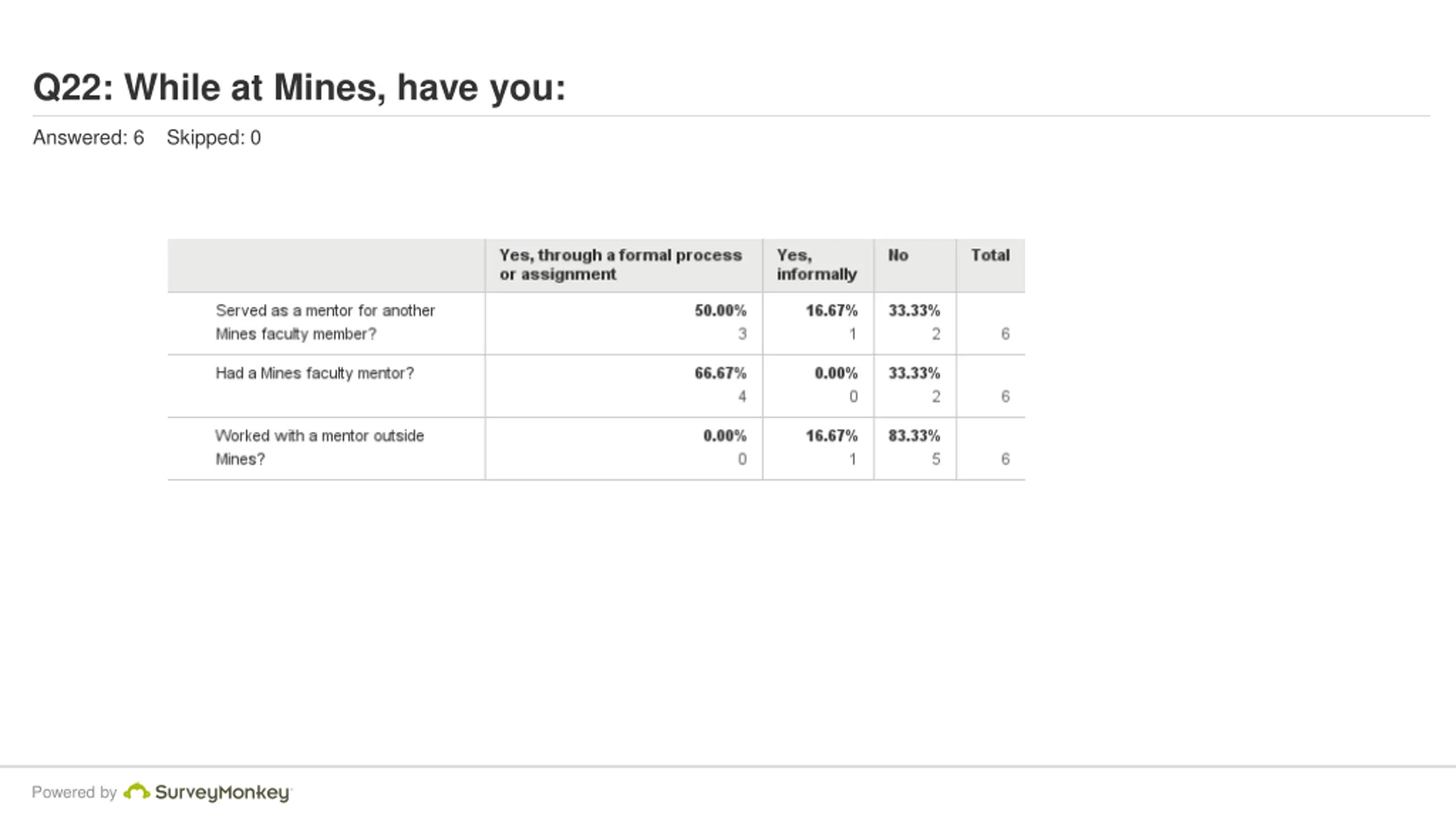Click the 'Powered by' footer text
This screenshot has width=1456, height=819.
click(74, 792)
